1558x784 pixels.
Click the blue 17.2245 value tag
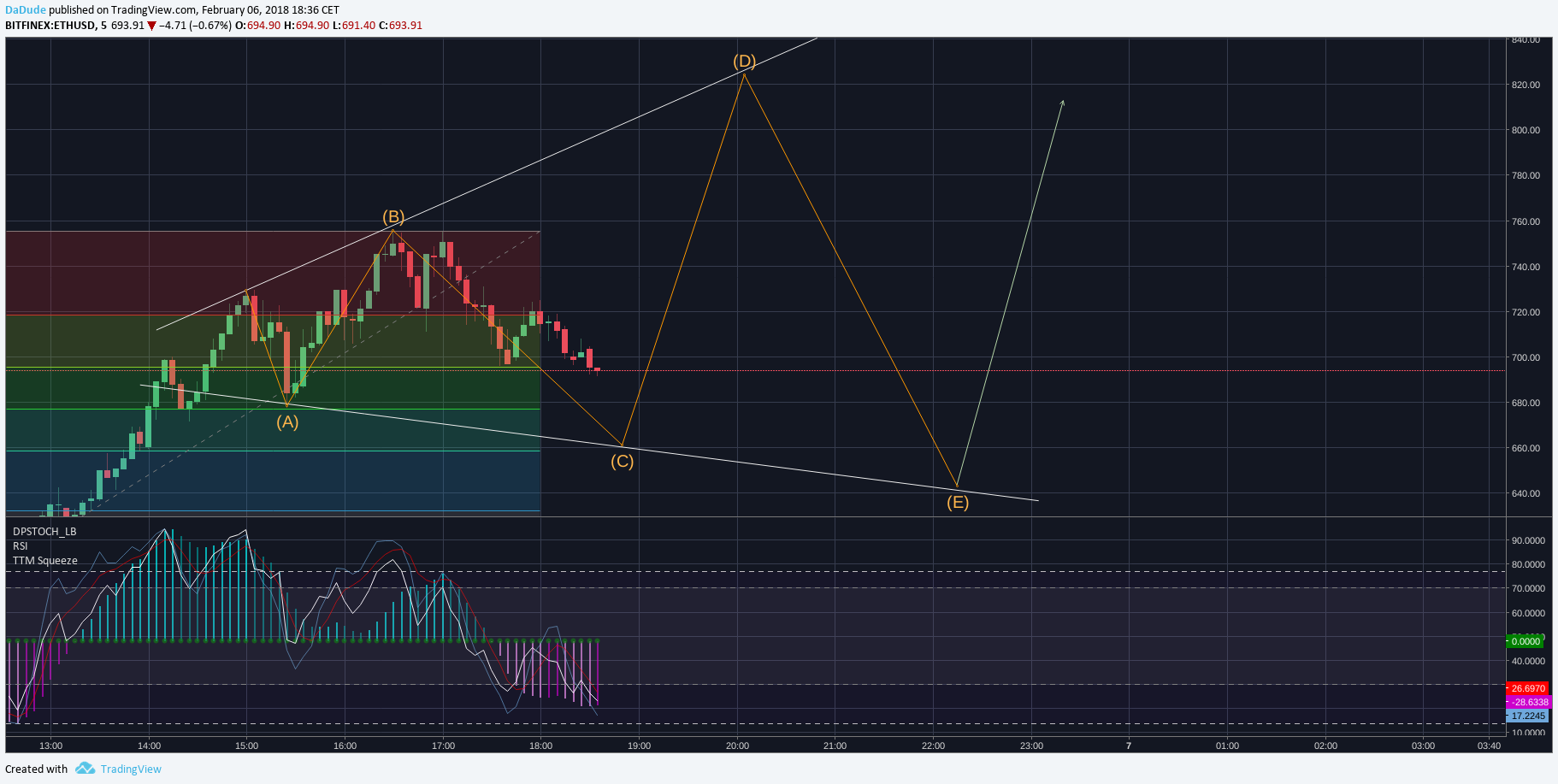pyautogui.click(x=1527, y=716)
